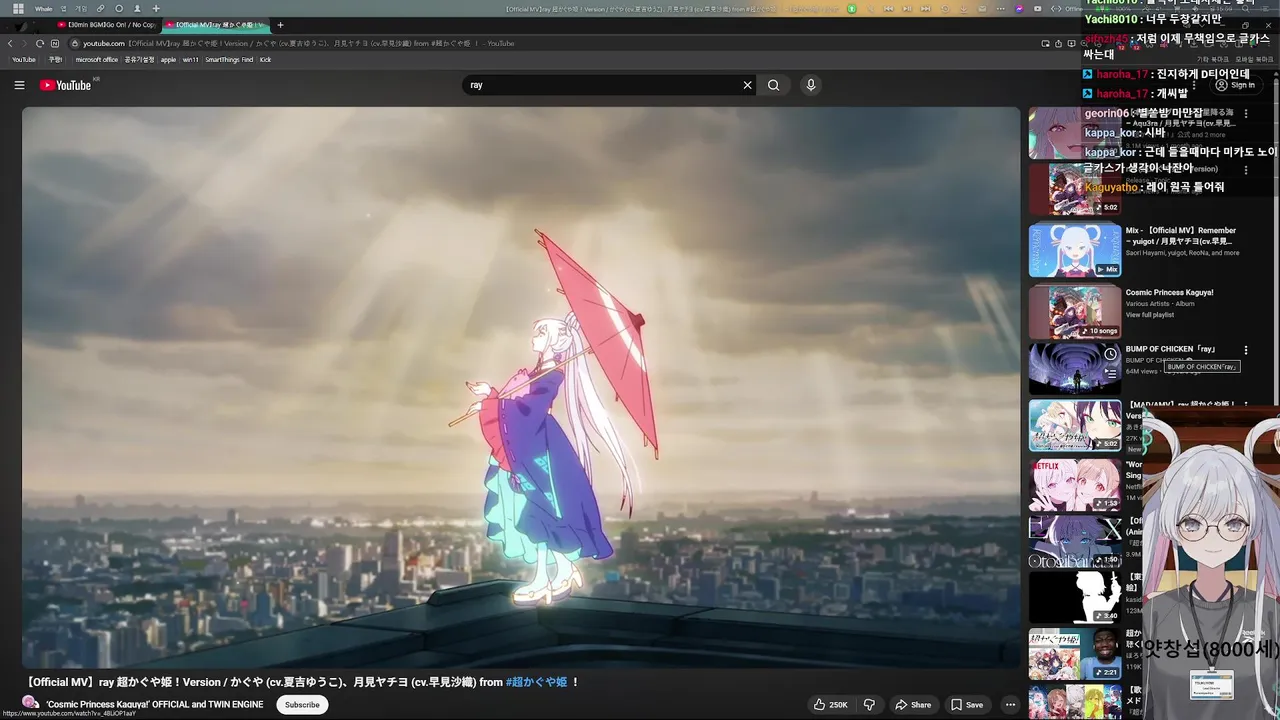Open the Netflix suggested video thumbnail
1280x720 pixels.
point(1075,485)
